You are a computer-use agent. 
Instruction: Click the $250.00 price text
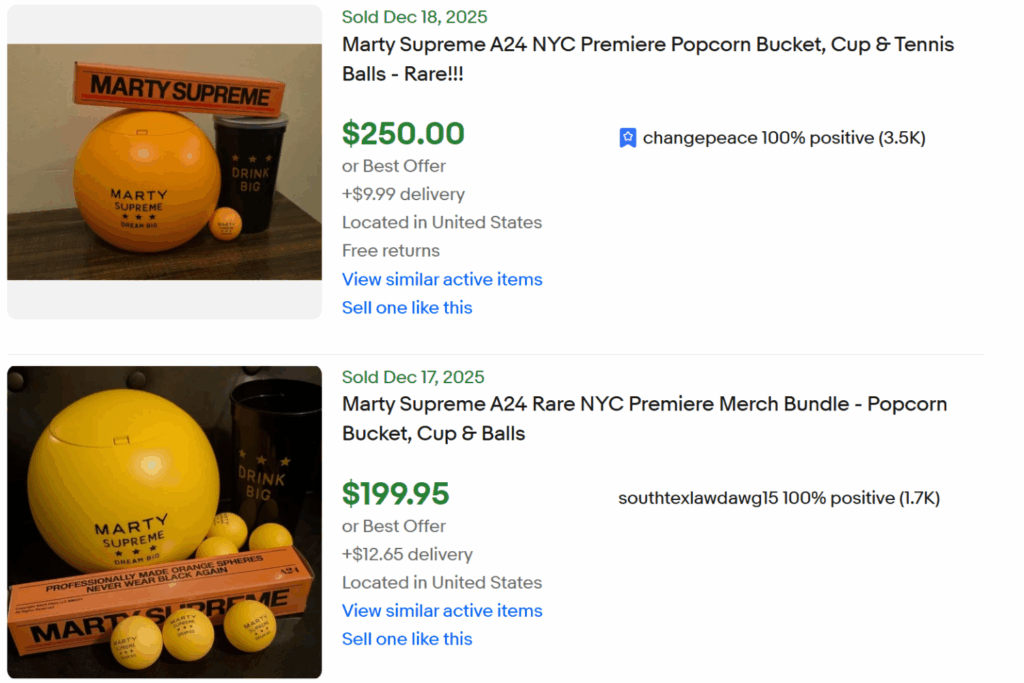click(403, 133)
